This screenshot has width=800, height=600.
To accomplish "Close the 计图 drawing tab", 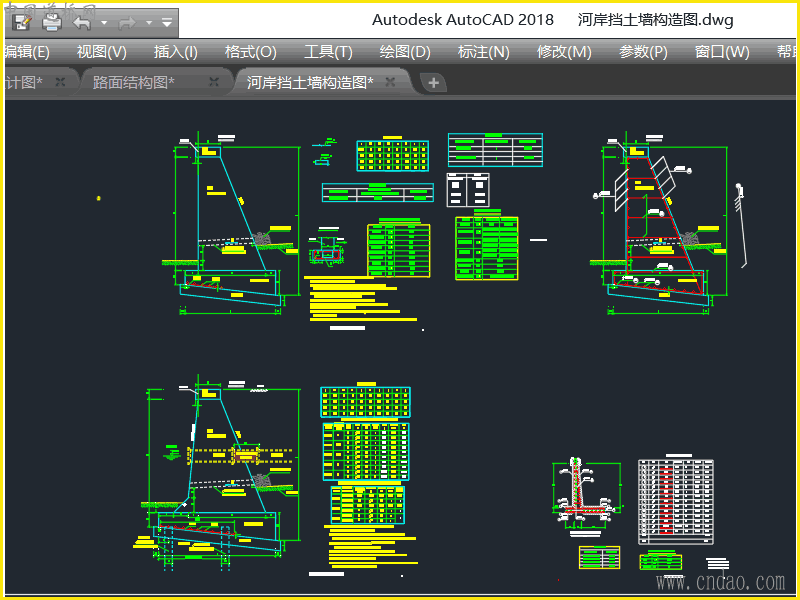I will click(61, 82).
